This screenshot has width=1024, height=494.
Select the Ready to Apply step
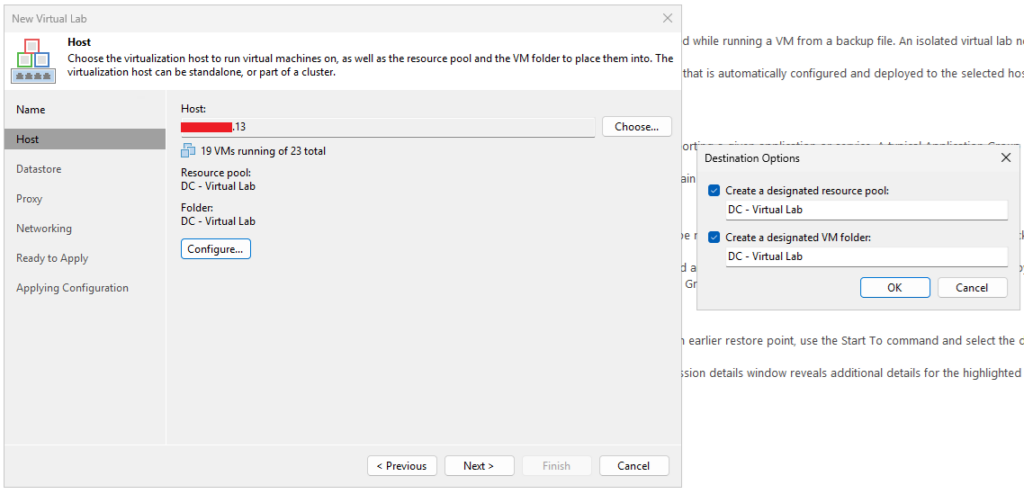(x=52, y=258)
